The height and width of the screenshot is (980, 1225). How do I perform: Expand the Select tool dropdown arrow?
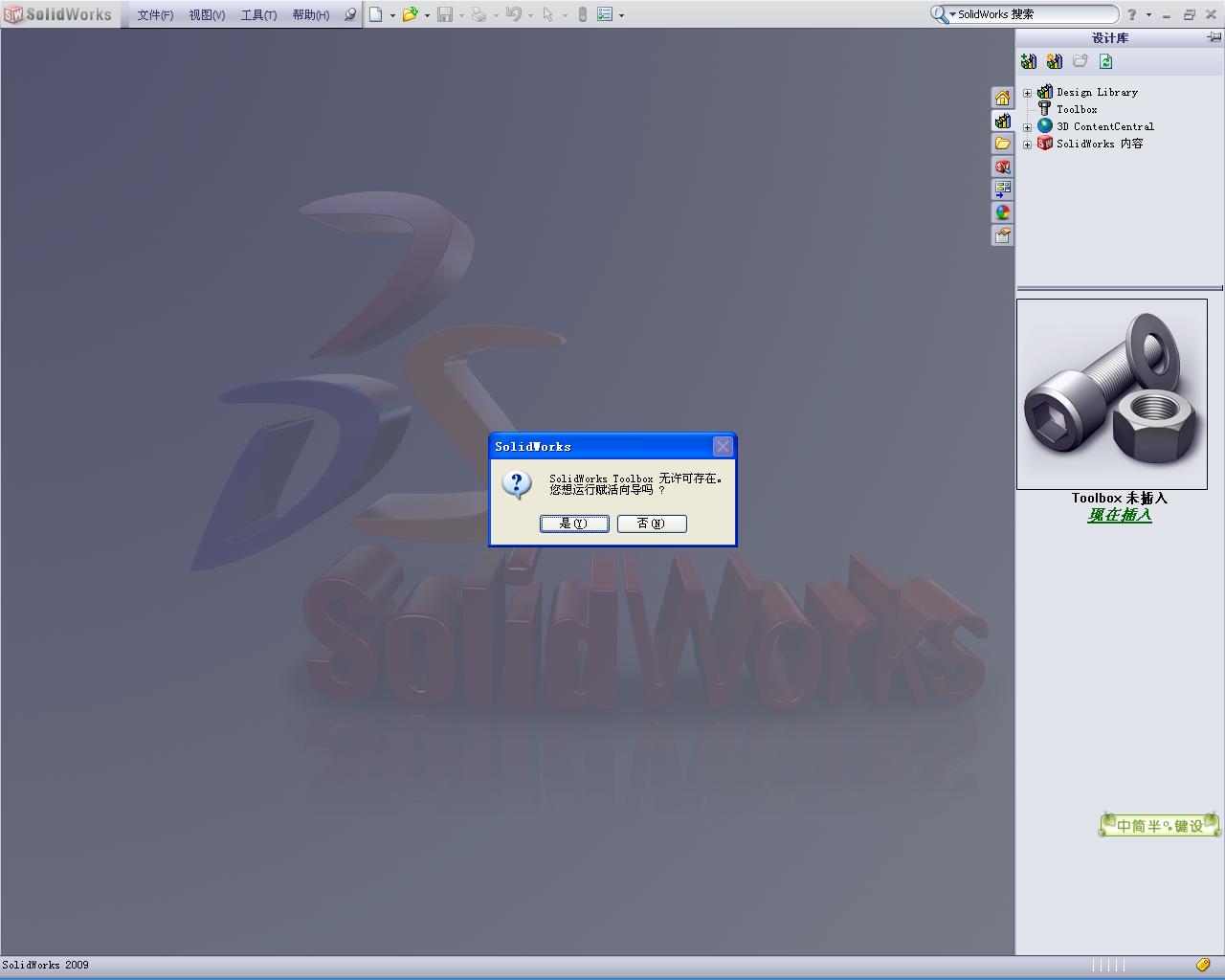pyautogui.click(x=565, y=15)
